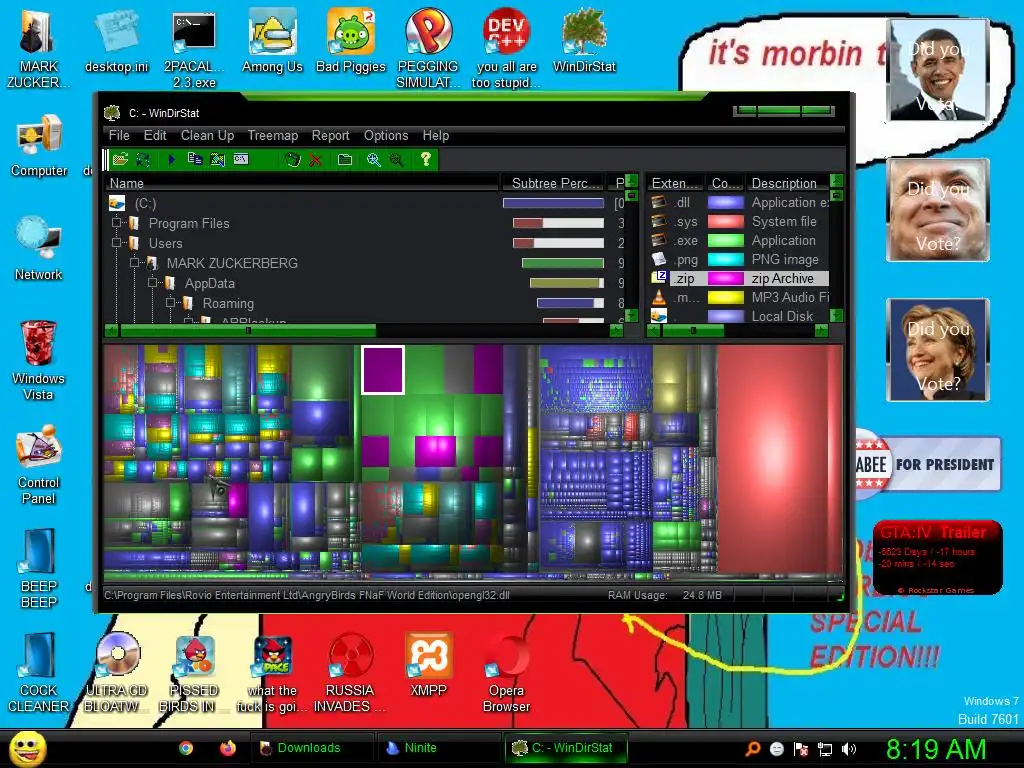This screenshot has height=768, width=1024.
Task: Click the Firefox icon in the taskbar
Action: tap(227, 748)
